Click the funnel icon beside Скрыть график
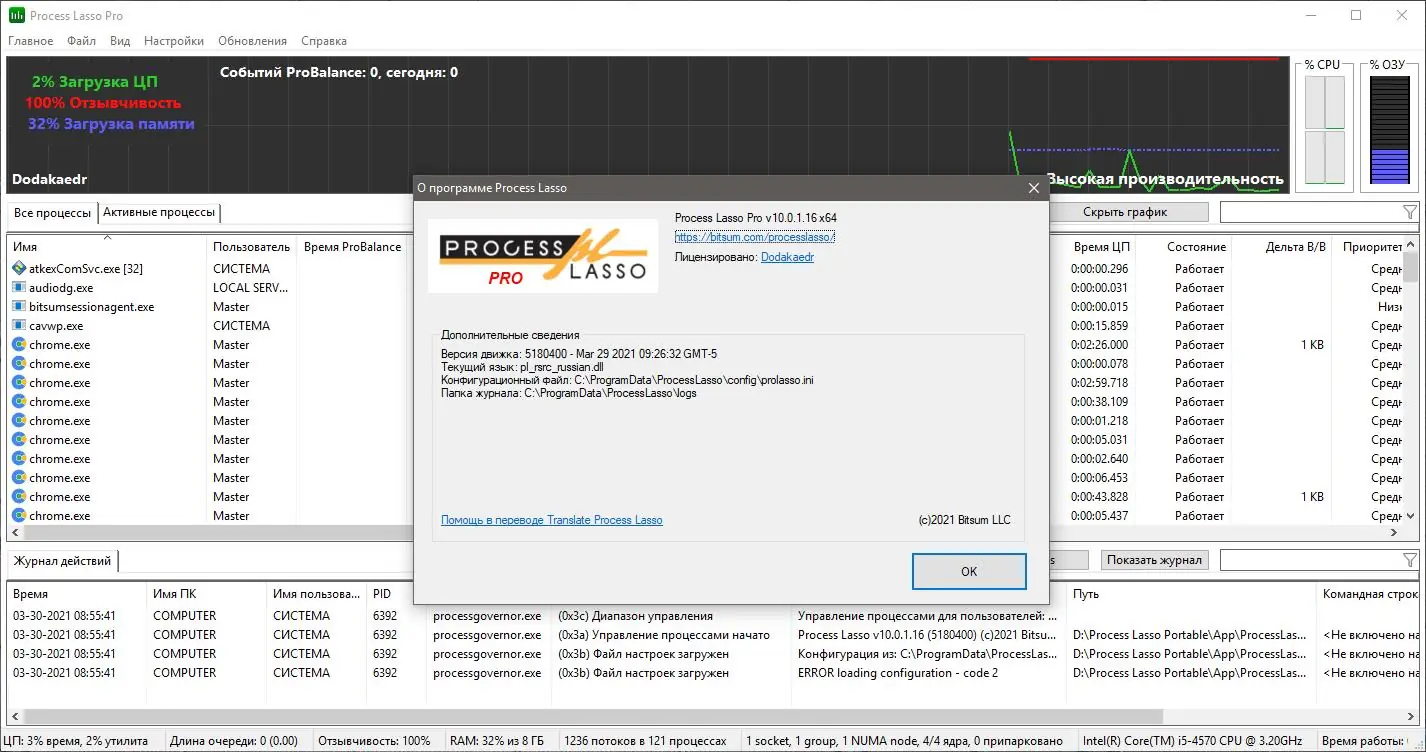Viewport: 1426px width, 752px height. click(1410, 212)
